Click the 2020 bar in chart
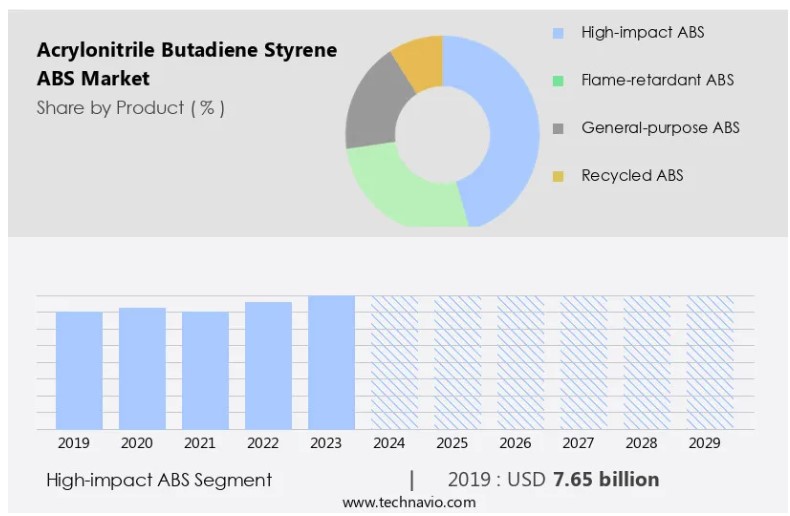Image resolution: width=790 pixels, height=516 pixels. [142, 368]
